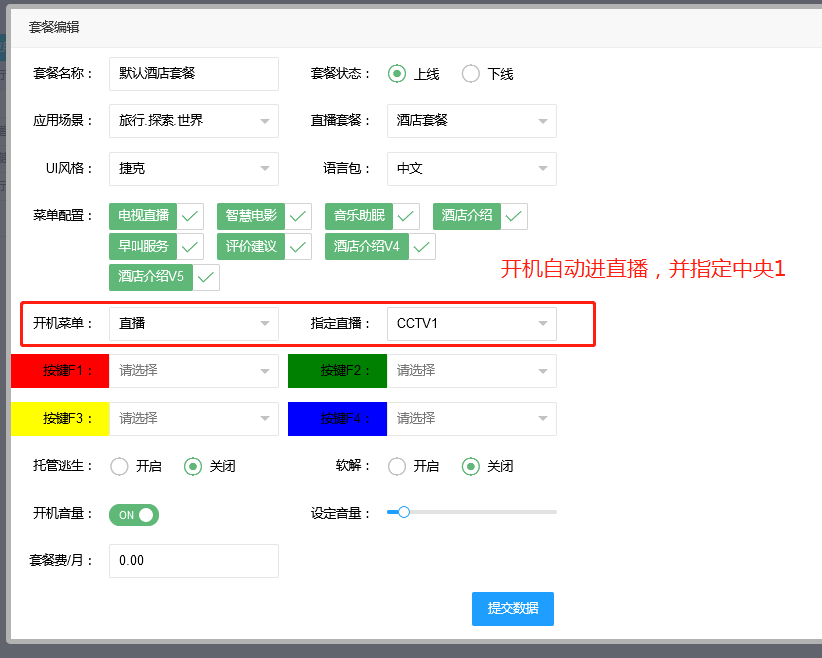The height and width of the screenshot is (658, 822).
Task: Toggle the 电视直播 menu checkmark
Action: tap(190, 216)
